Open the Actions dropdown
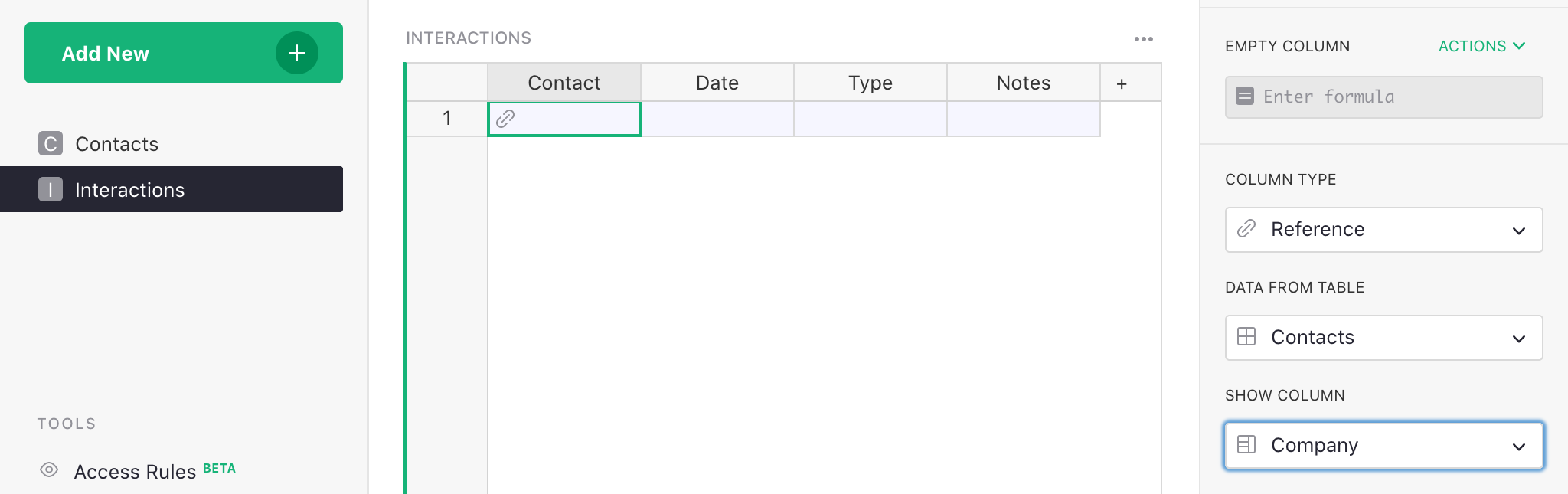Viewport: 1568px width, 494px height. (x=1481, y=46)
